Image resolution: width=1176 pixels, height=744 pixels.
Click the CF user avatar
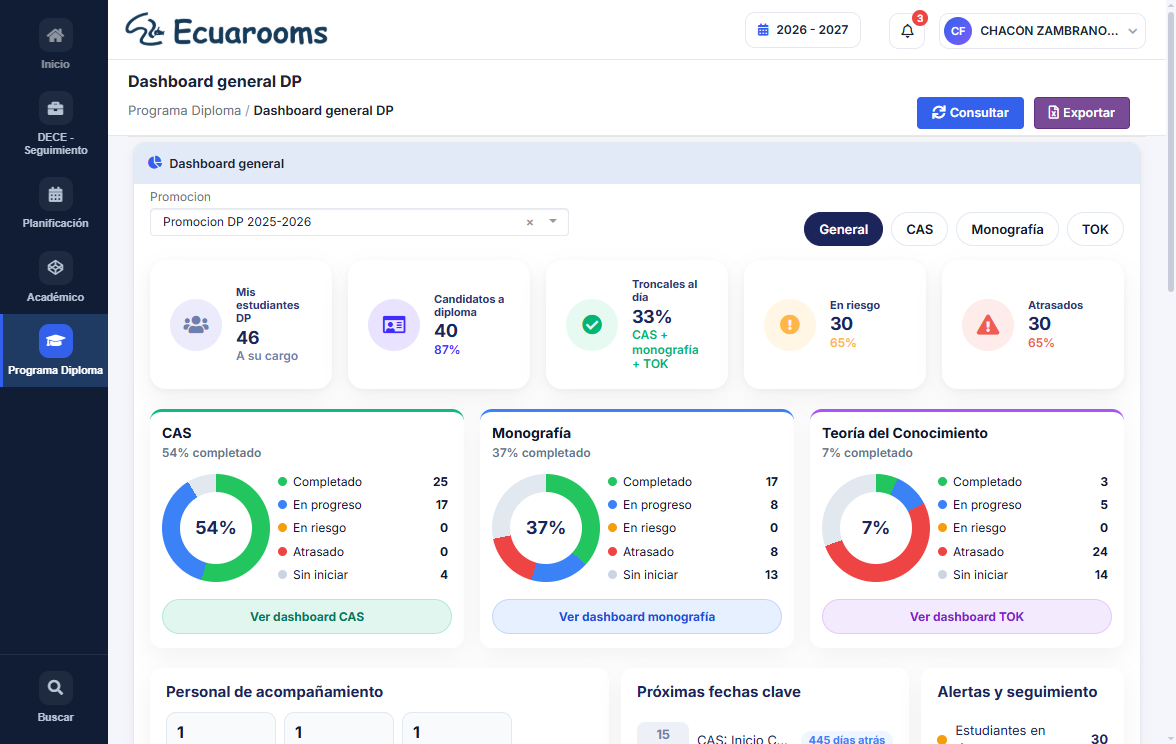click(x=958, y=31)
